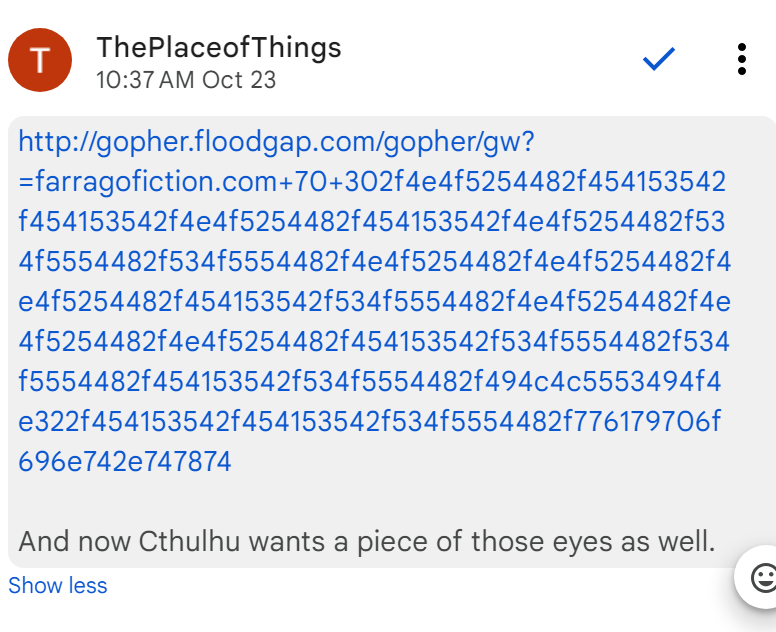
Task: Click the URL line starting 4f5554482f534f
Action: [375, 263]
